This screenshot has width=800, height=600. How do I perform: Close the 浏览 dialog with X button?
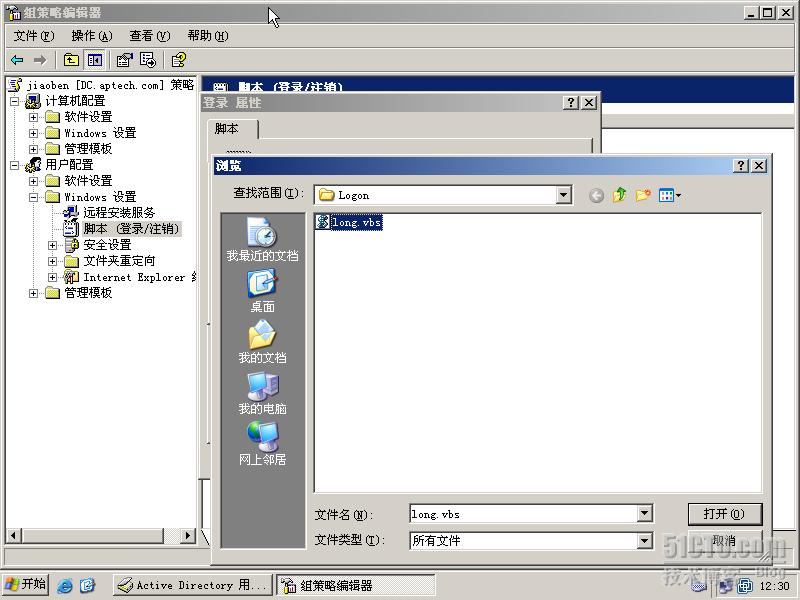[x=759, y=165]
